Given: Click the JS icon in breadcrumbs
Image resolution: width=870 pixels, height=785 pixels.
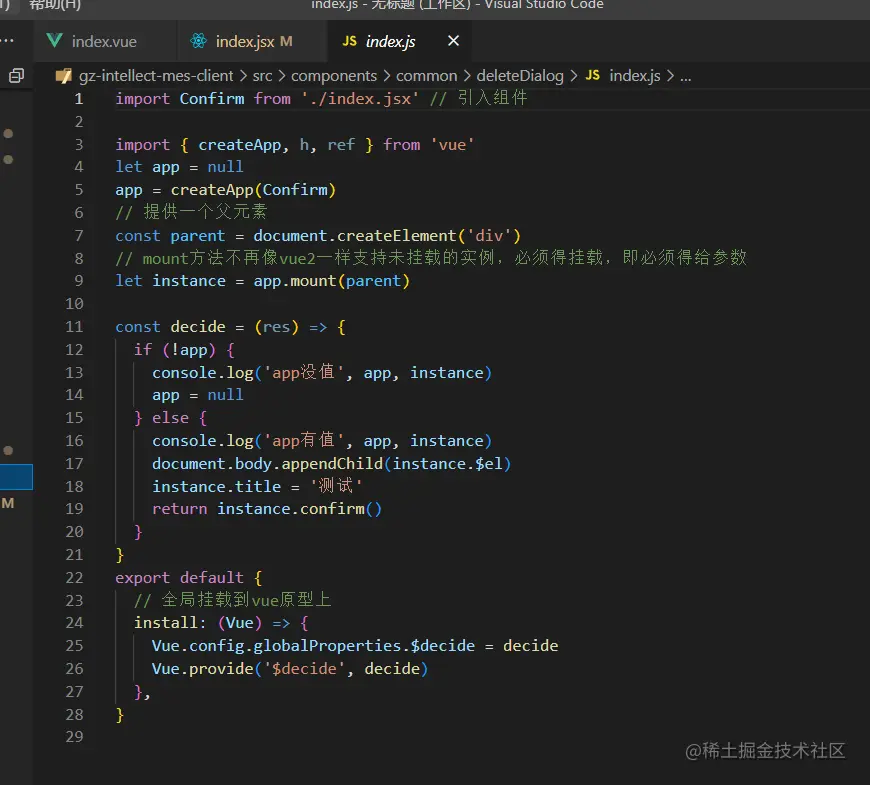Looking at the screenshot, I should click(593, 75).
